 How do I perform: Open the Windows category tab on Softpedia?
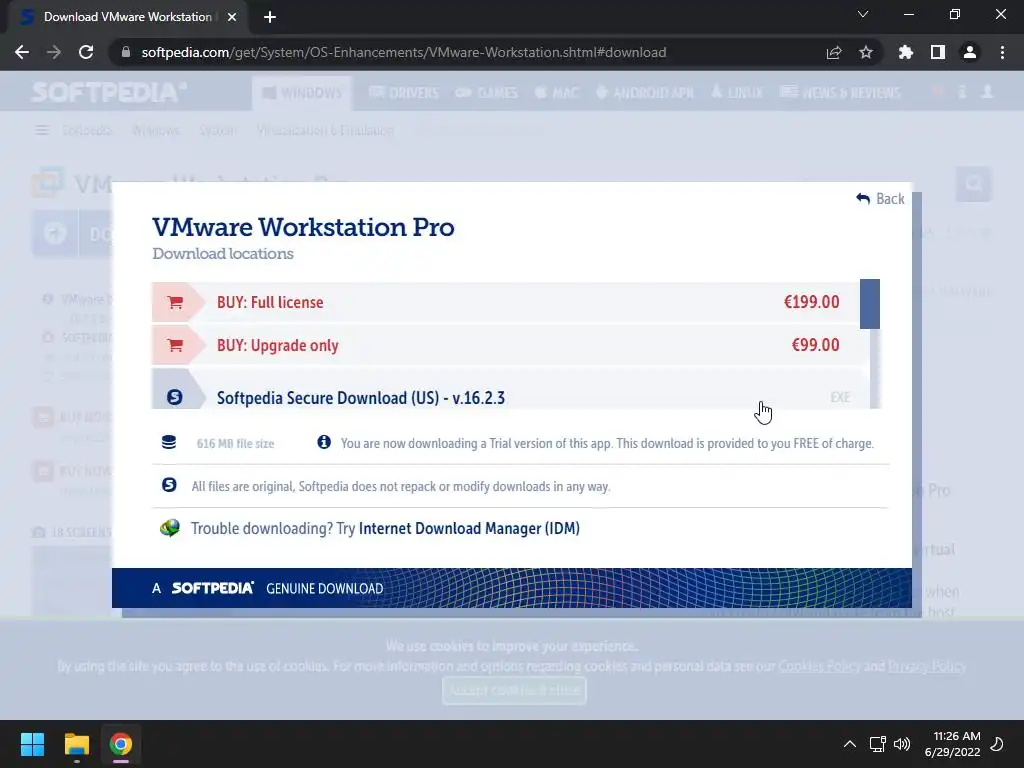point(302,93)
